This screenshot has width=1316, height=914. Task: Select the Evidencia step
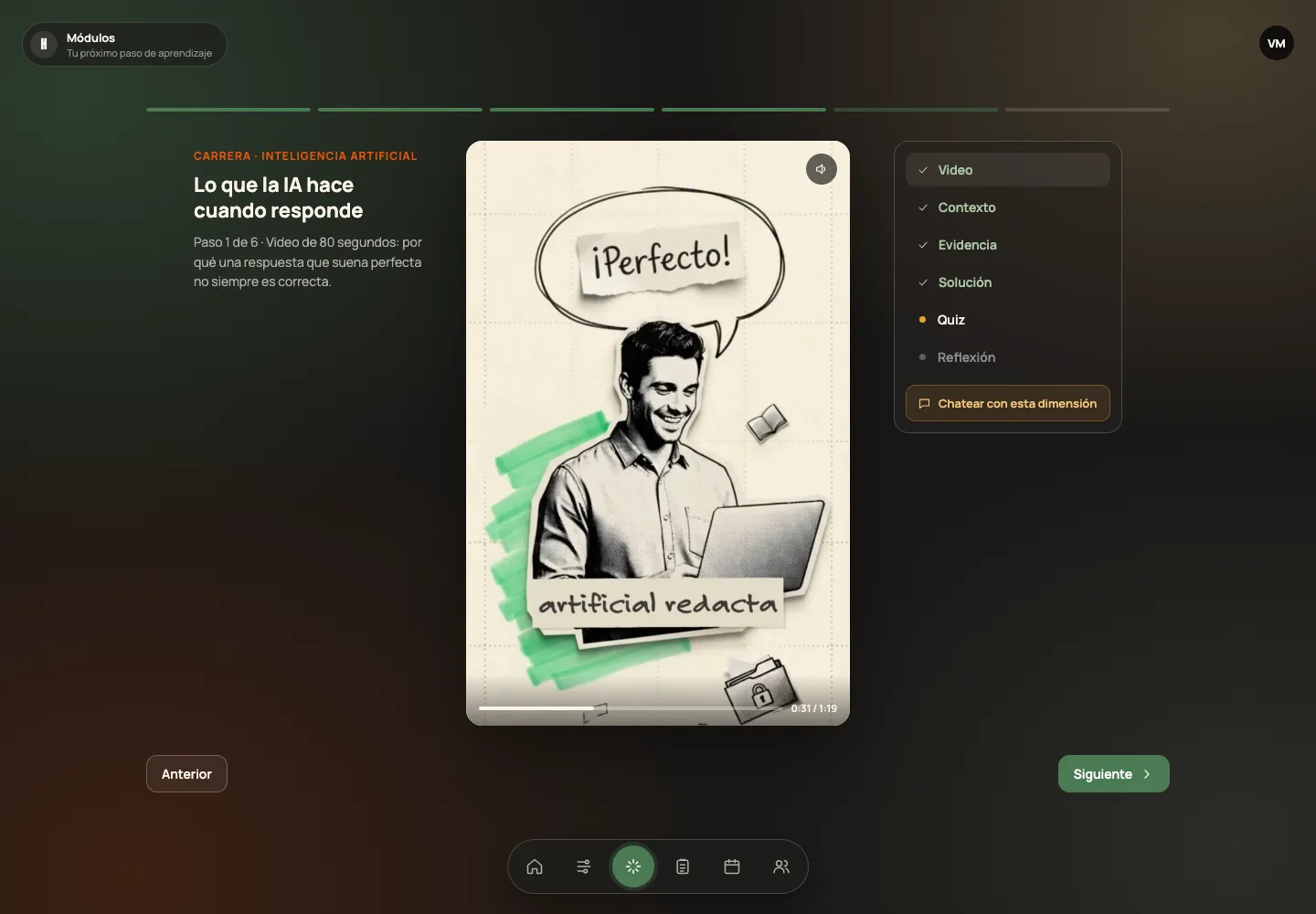point(1008,245)
